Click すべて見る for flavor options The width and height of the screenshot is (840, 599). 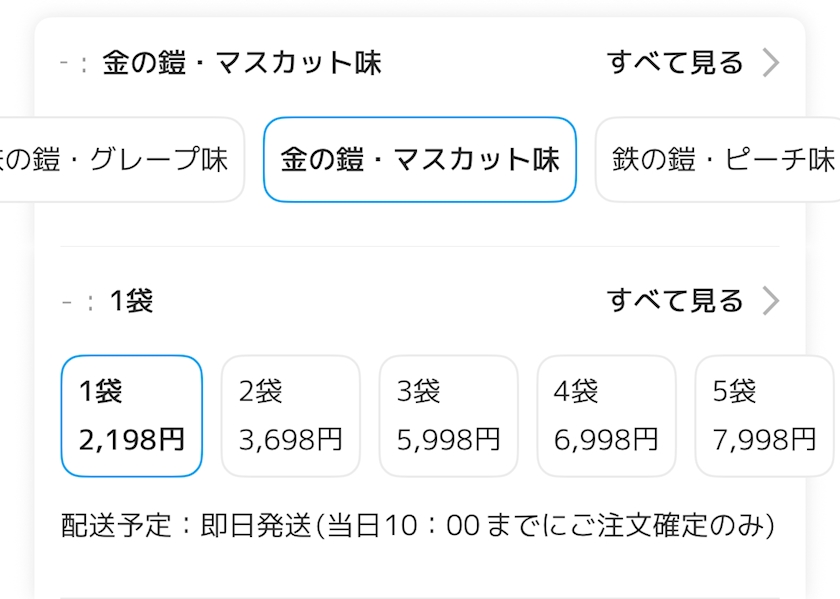(x=675, y=63)
